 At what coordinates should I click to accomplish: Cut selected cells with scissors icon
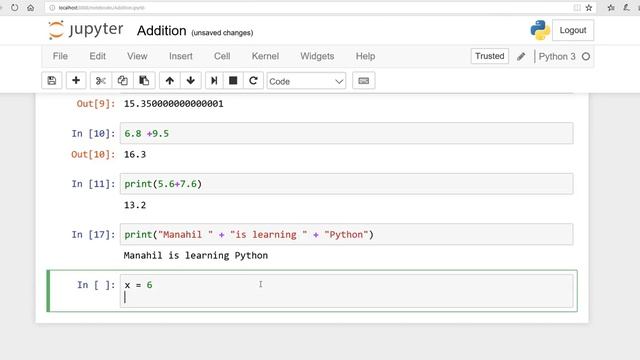coord(100,81)
